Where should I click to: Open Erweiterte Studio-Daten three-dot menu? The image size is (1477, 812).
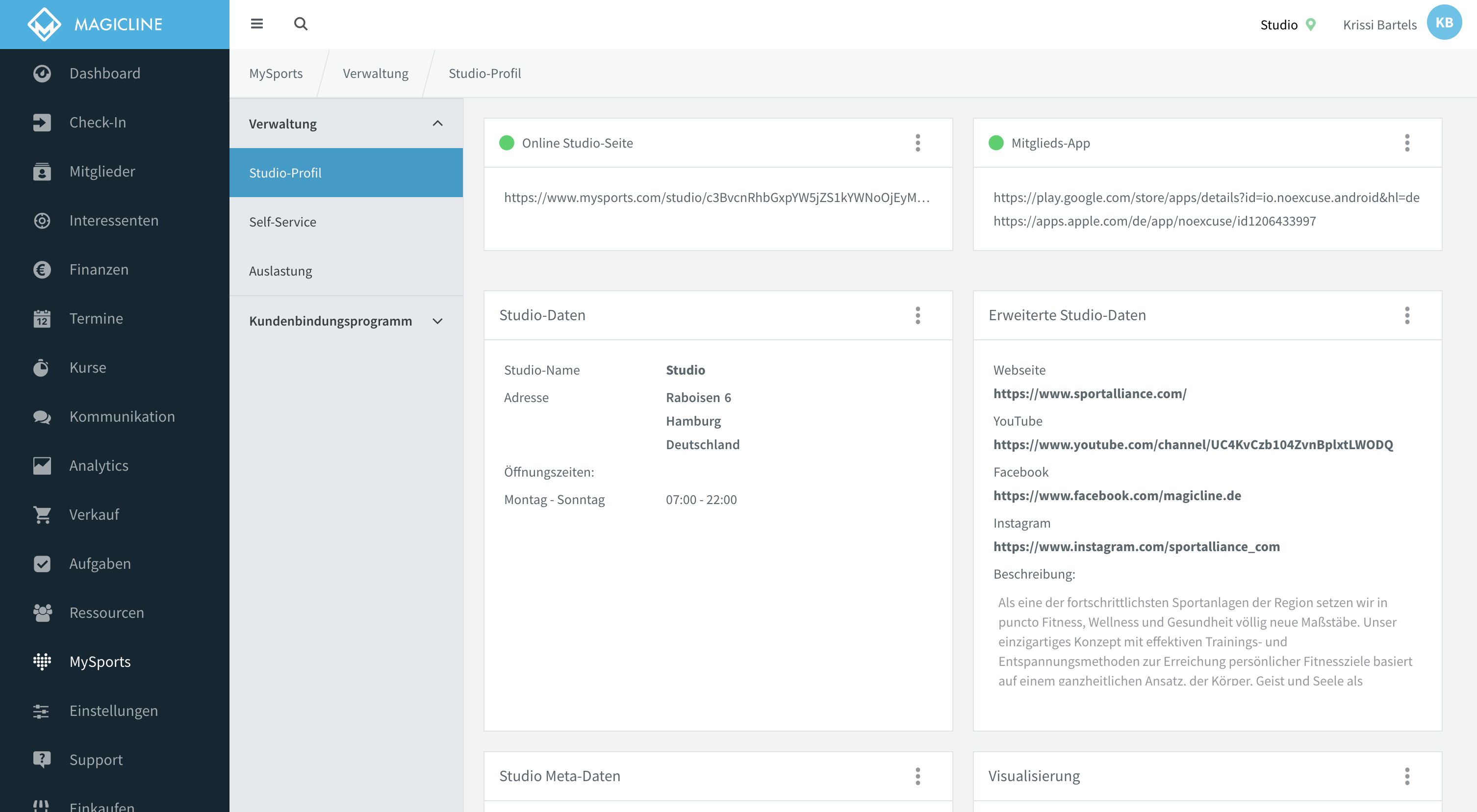(x=1407, y=315)
